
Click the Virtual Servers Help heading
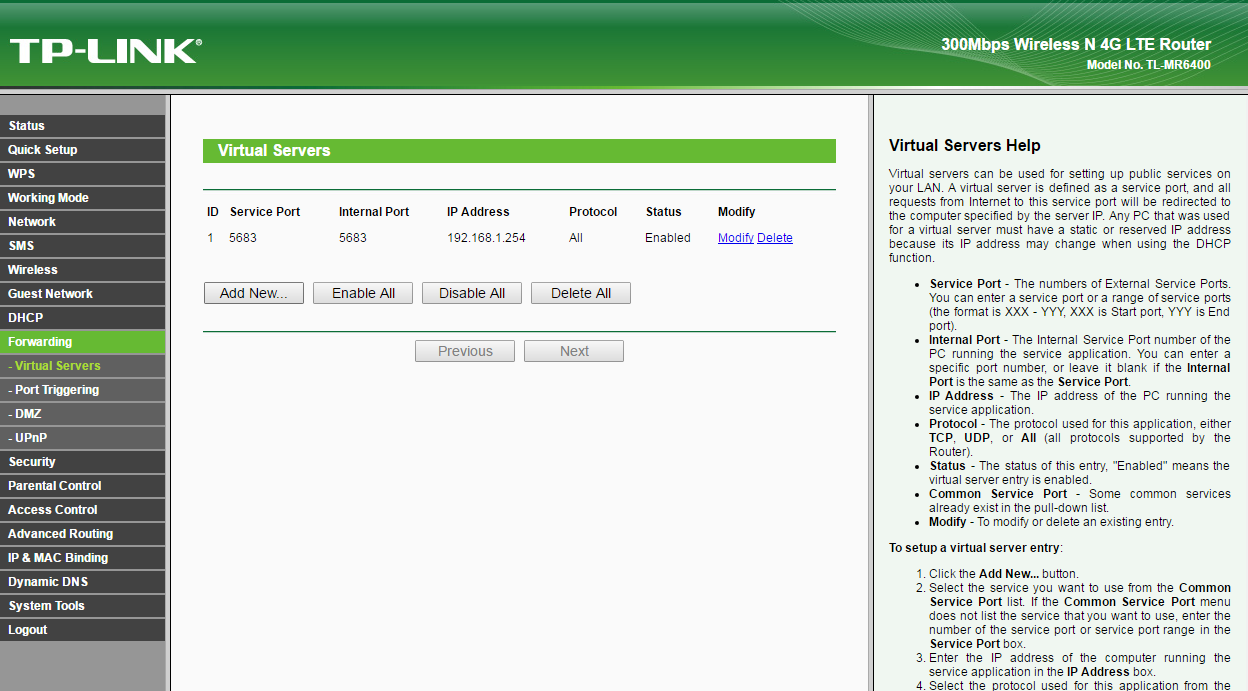click(965, 146)
